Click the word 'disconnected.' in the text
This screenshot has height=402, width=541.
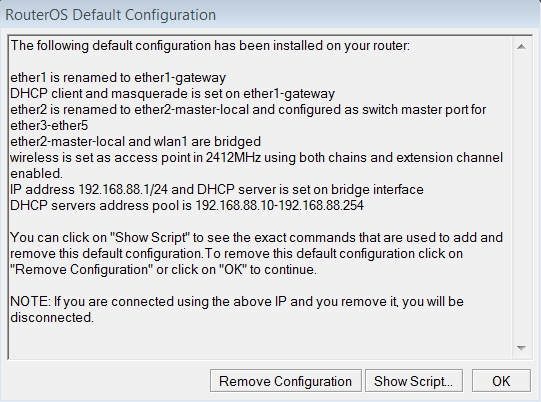coord(52,317)
